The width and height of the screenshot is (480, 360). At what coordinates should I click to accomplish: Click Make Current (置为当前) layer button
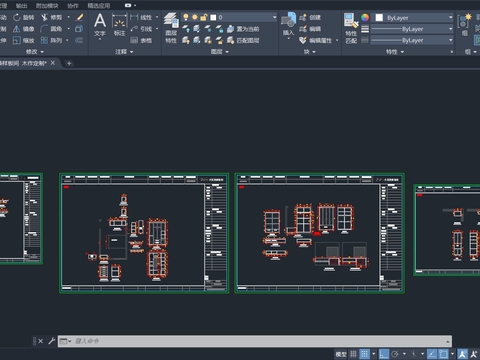243,29
